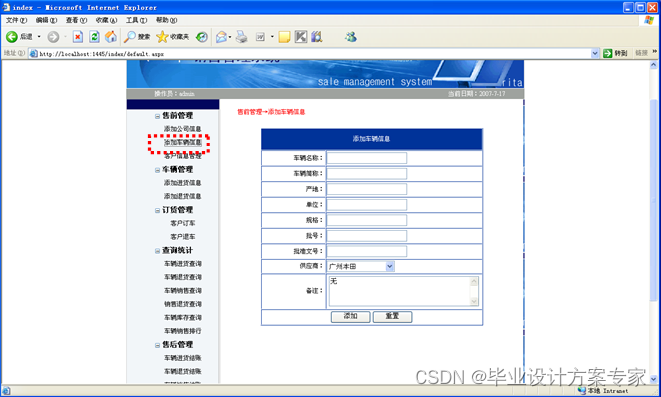
Task: Click in the 备注 textarea
Action: [403, 291]
